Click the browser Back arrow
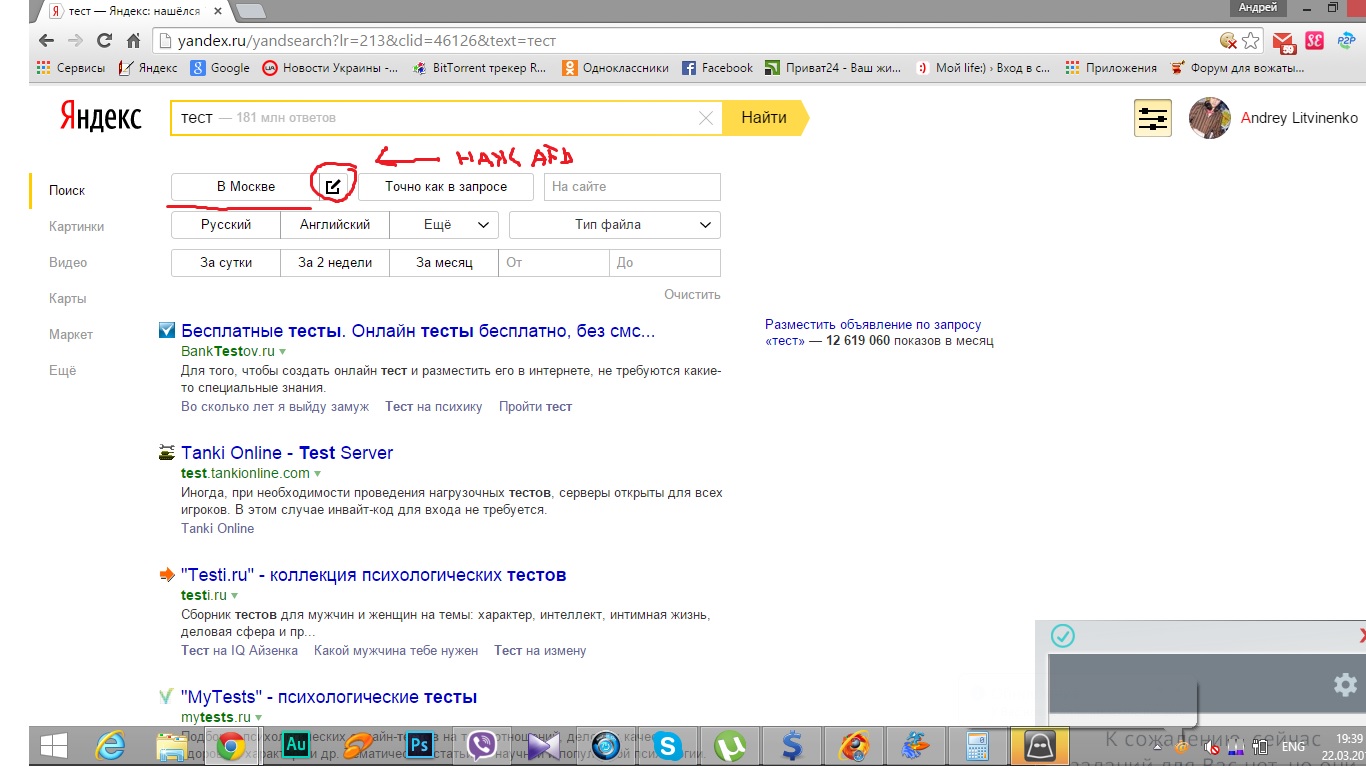Image resolution: width=1366 pixels, height=768 pixels. (45, 41)
